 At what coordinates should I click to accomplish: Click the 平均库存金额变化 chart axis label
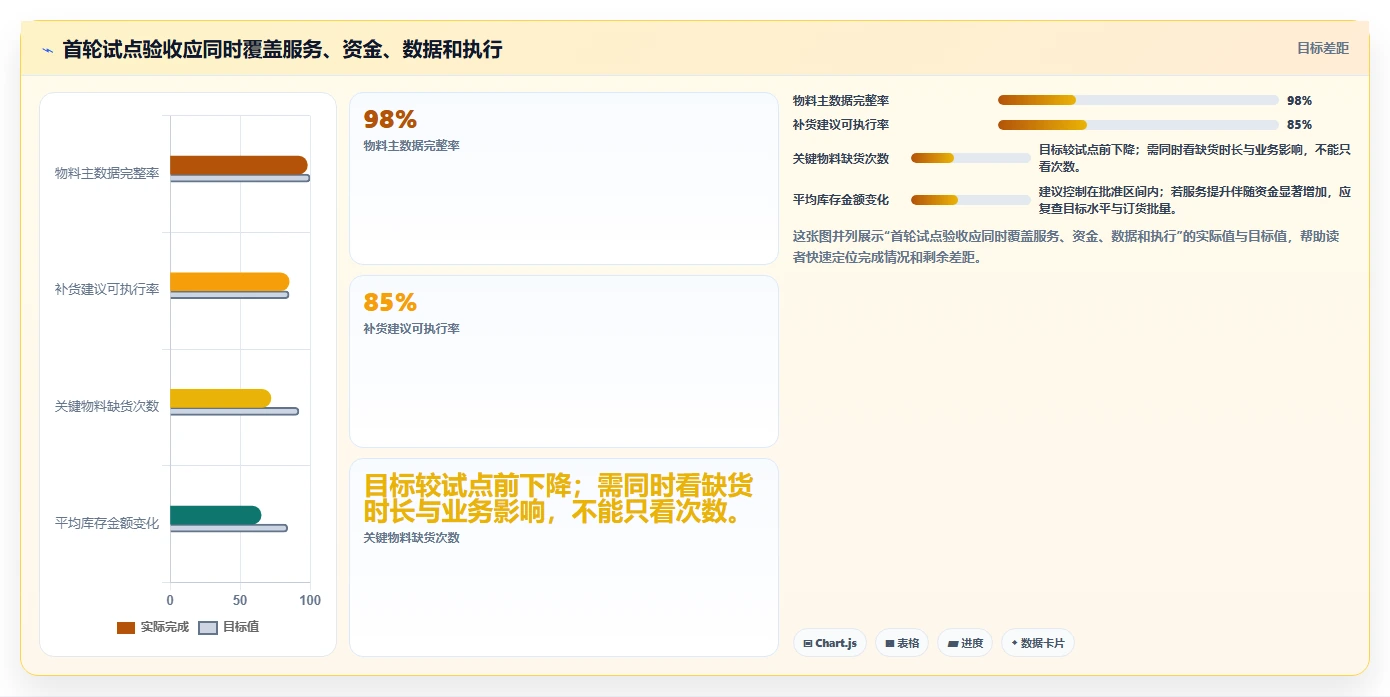(107, 522)
